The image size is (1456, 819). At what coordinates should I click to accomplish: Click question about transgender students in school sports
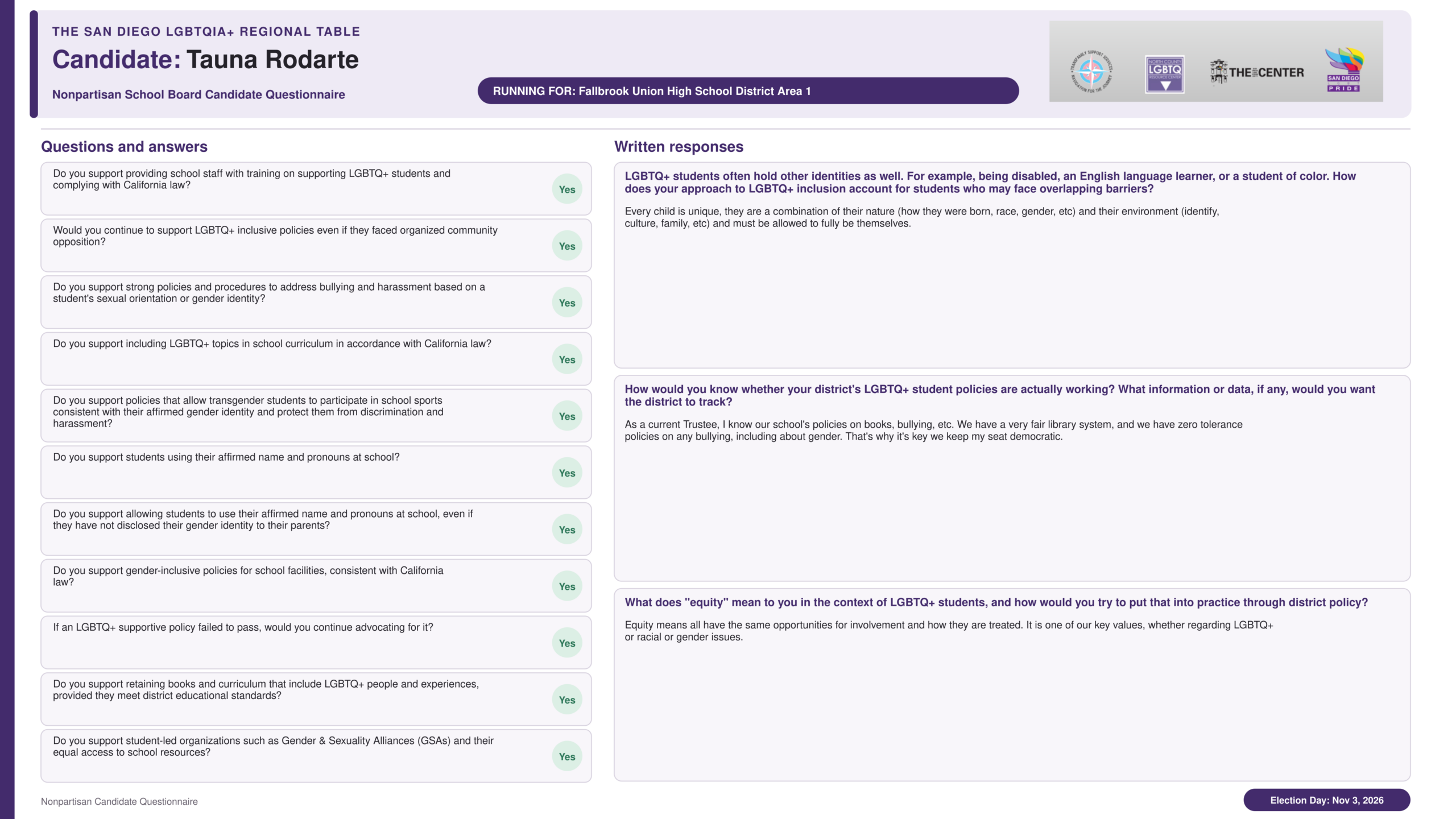[248, 412]
